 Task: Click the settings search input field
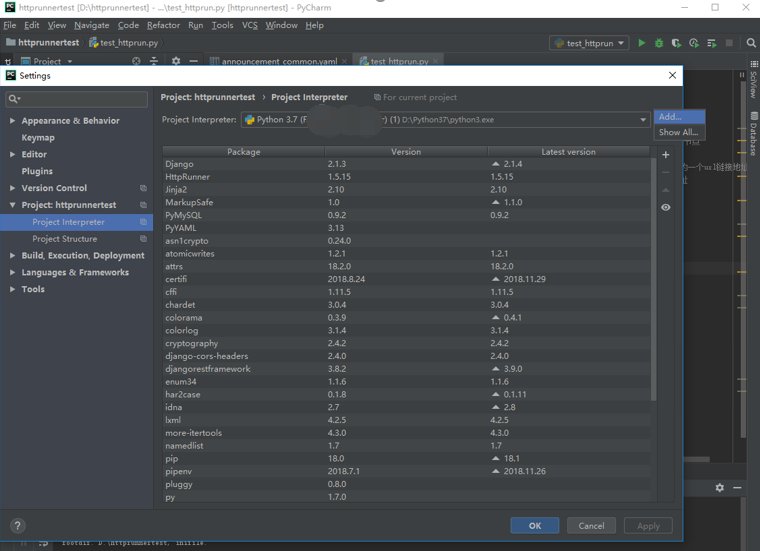tap(77, 99)
